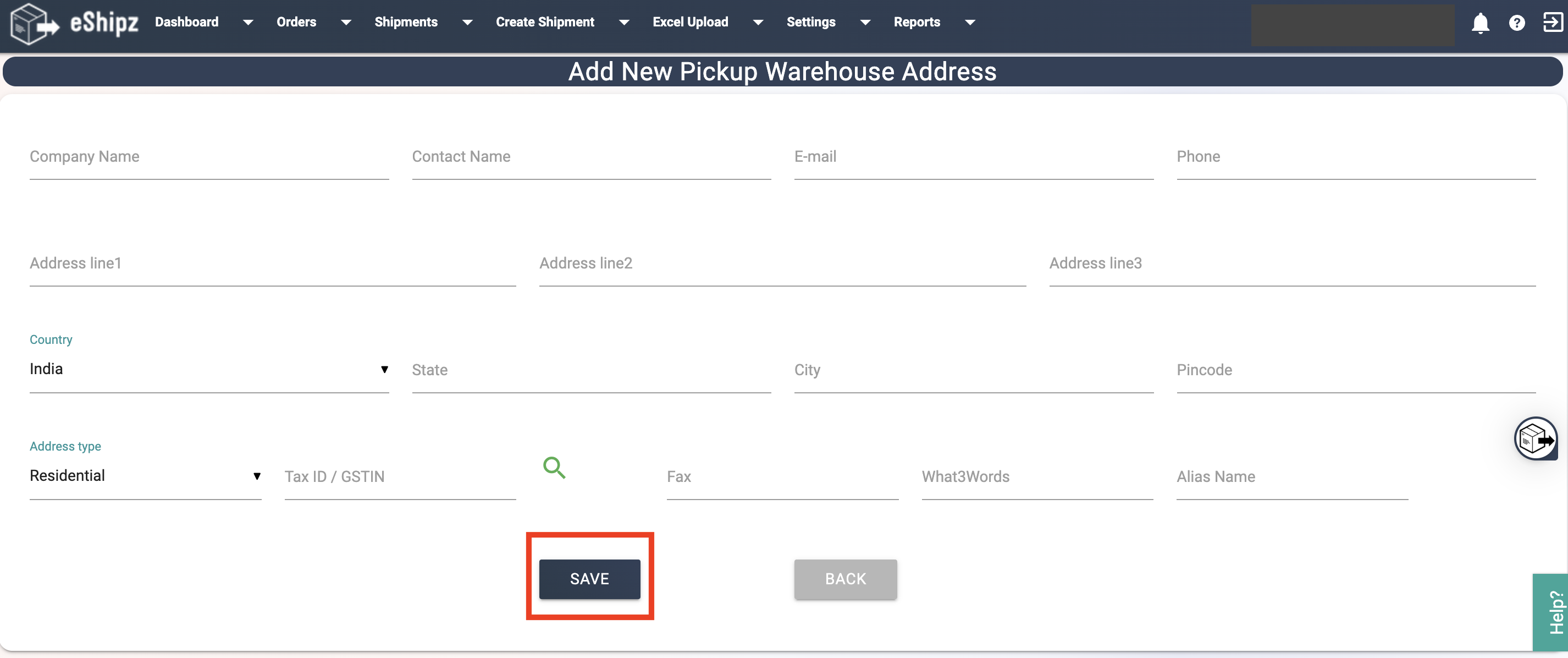This screenshot has height=658, width=1568.
Task: Open the floating eShipz chat widget icon
Action: [x=1536, y=438]
